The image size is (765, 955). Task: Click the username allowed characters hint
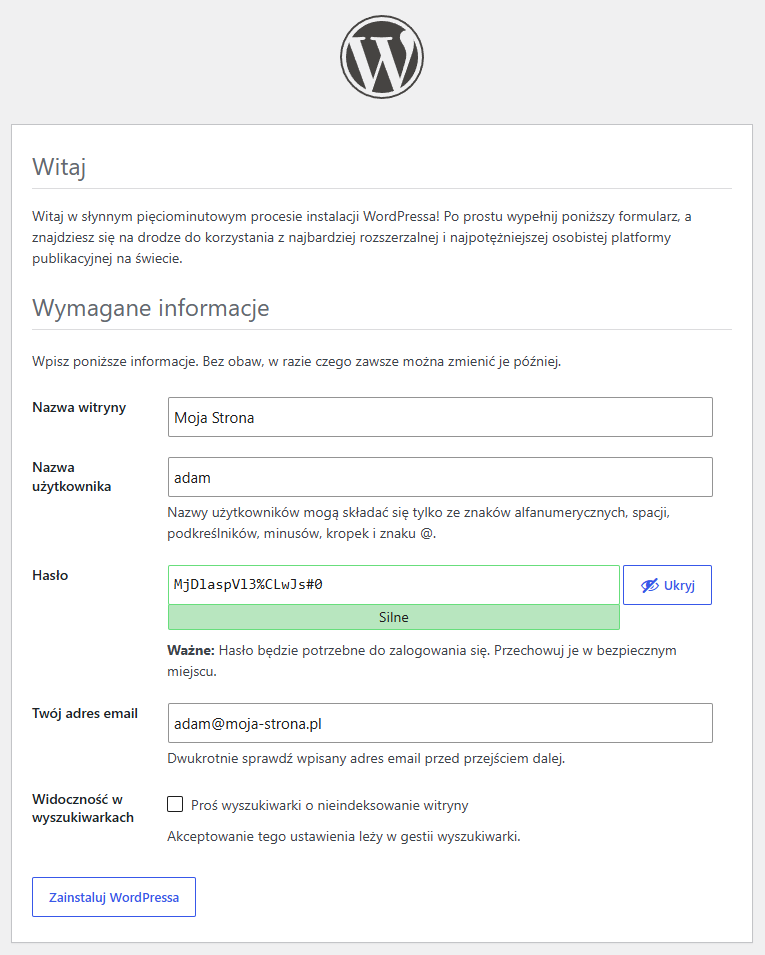[418, 523]
